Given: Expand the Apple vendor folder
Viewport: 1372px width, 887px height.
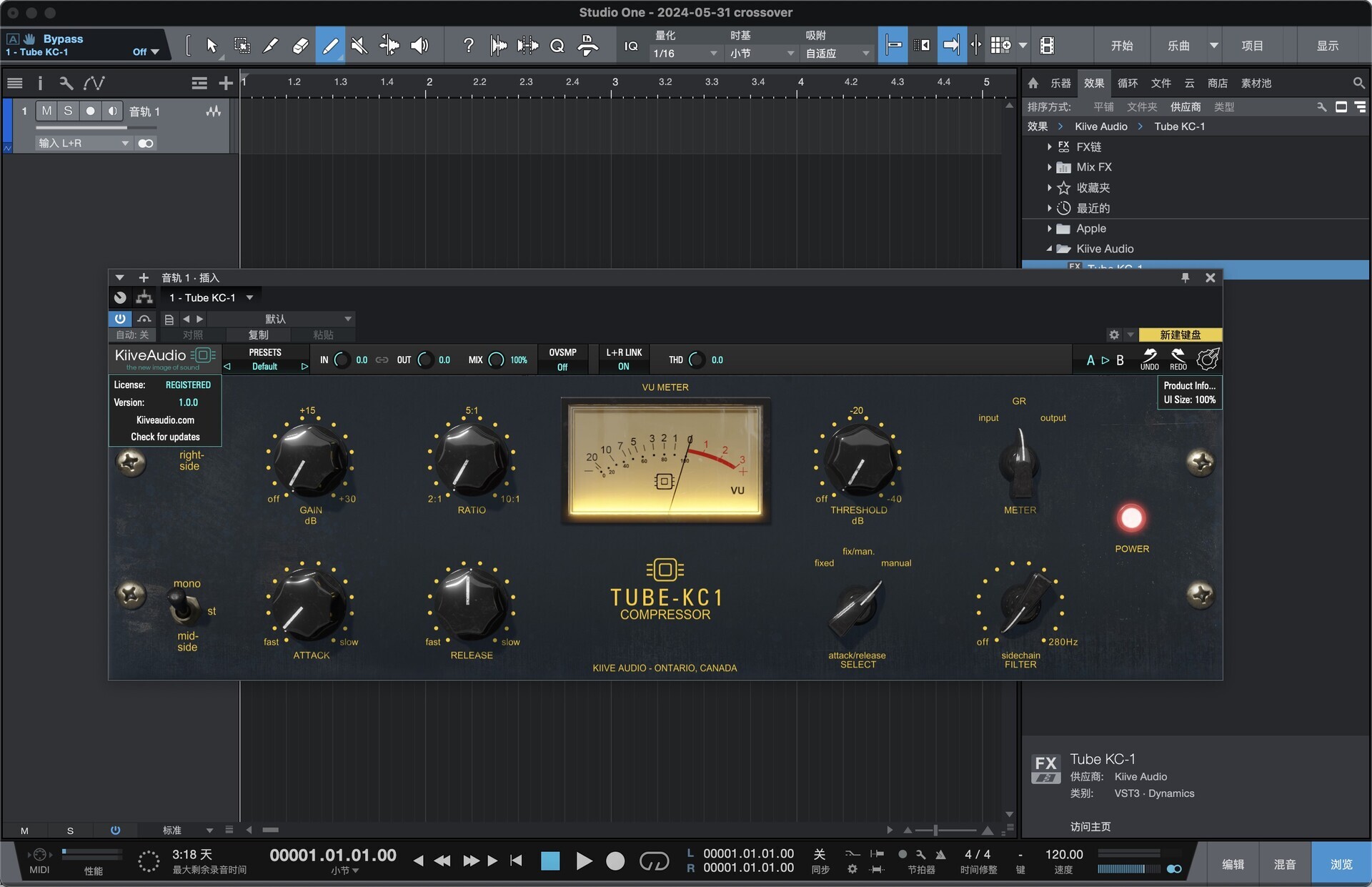Looking at the screenshot, I should (x=1049, y=229).
